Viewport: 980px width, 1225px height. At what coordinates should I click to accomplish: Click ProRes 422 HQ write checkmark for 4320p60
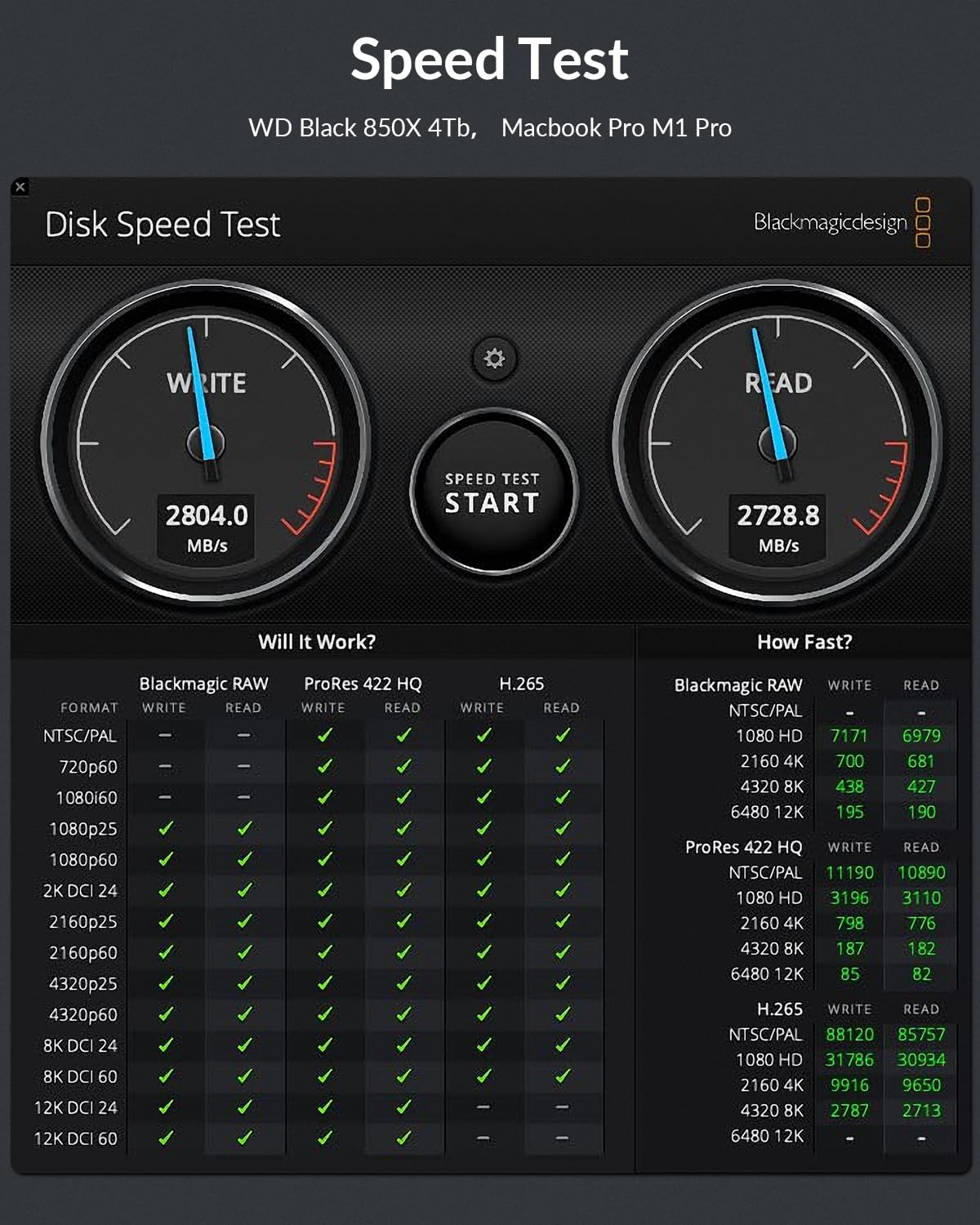pyautogui.click(x=325, y=1014)
